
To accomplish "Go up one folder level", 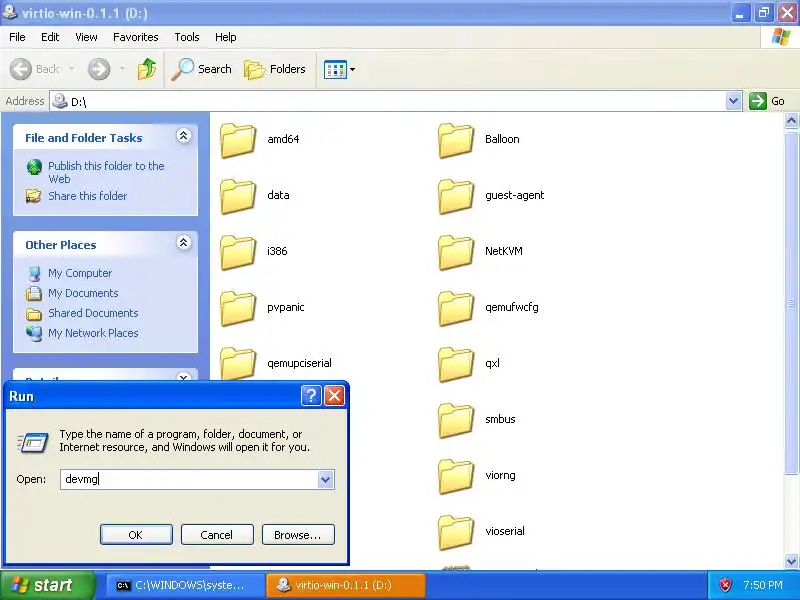I will tap(147, 69).
